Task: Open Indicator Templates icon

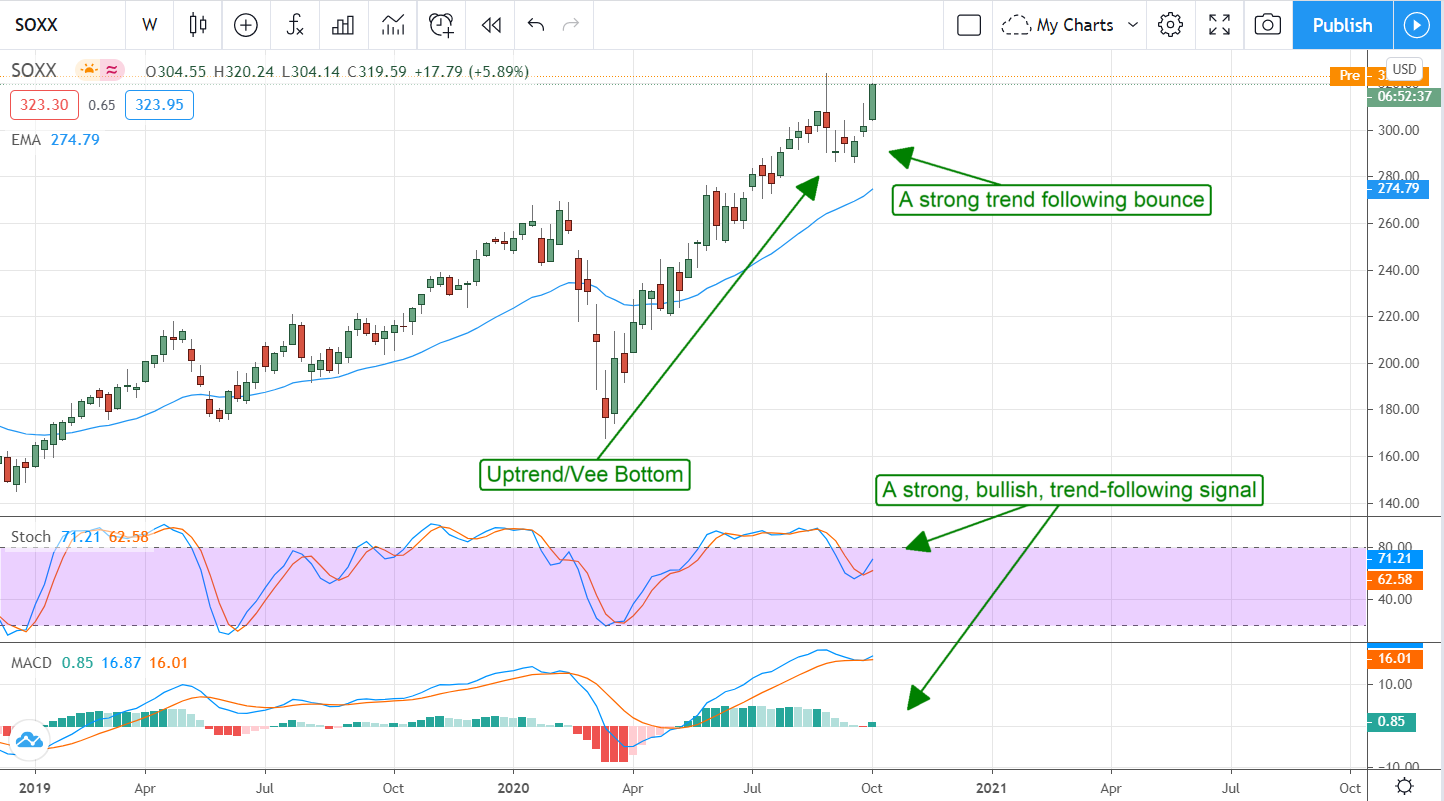Action: click(x=393, y=25)
